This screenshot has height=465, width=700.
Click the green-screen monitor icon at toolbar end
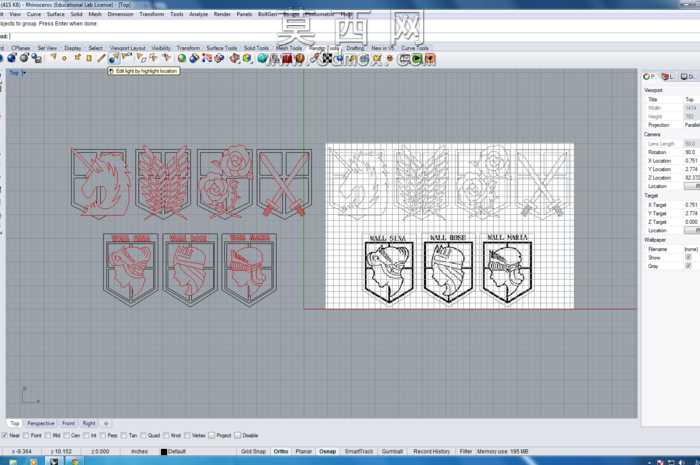417,58
